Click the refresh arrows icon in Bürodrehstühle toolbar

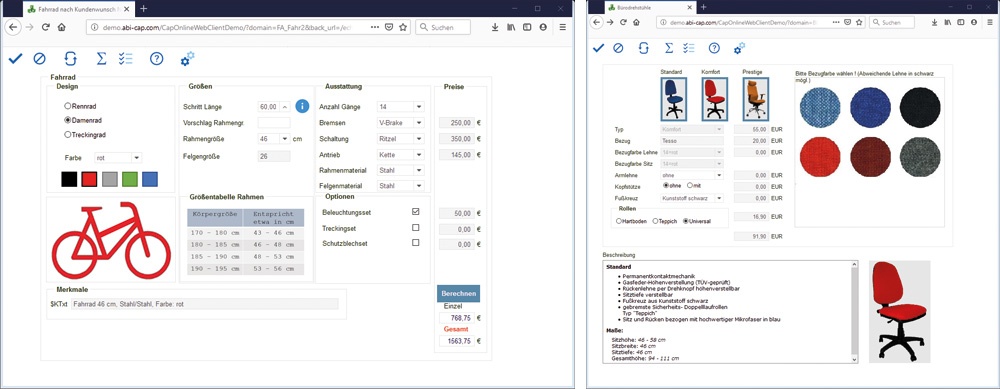643,48
